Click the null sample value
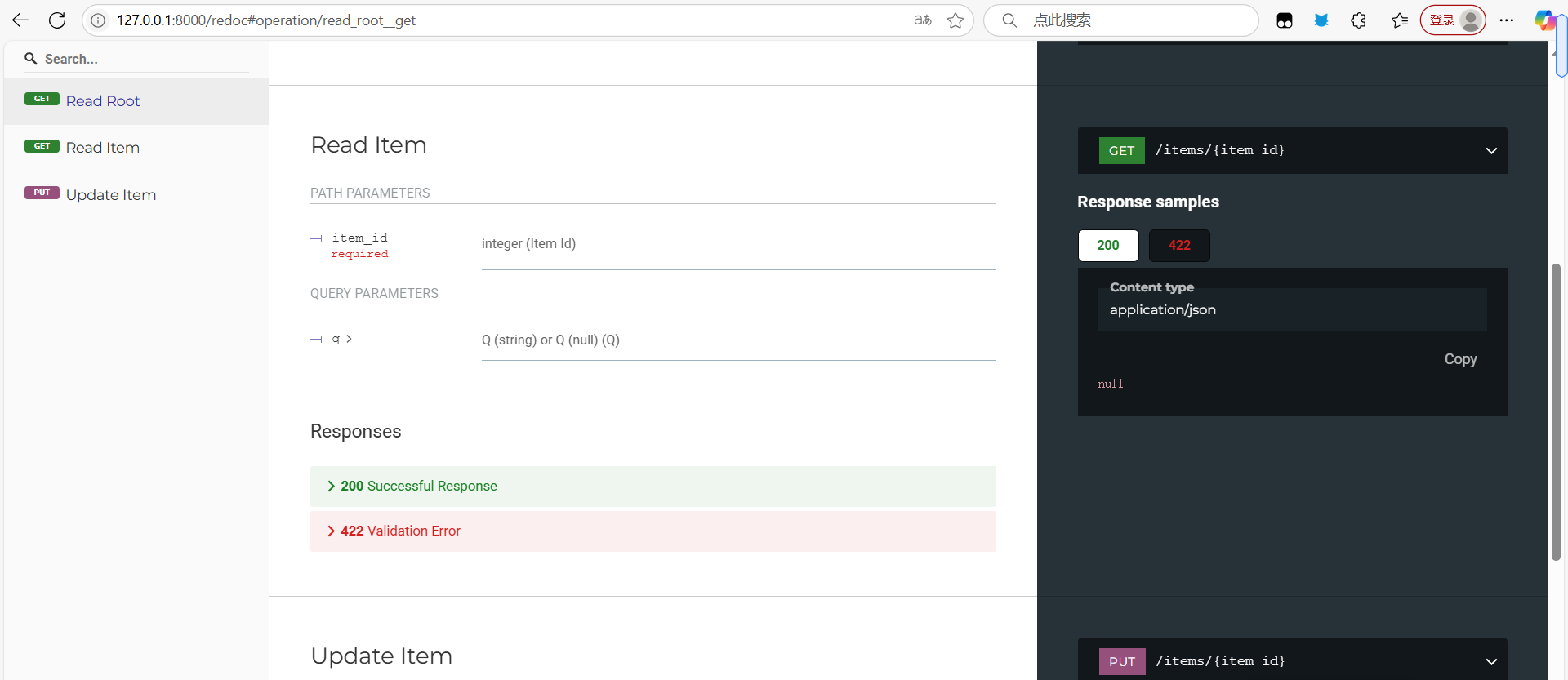The width and height of the screenshot is (1568, 680). (x=1111, y=384)
